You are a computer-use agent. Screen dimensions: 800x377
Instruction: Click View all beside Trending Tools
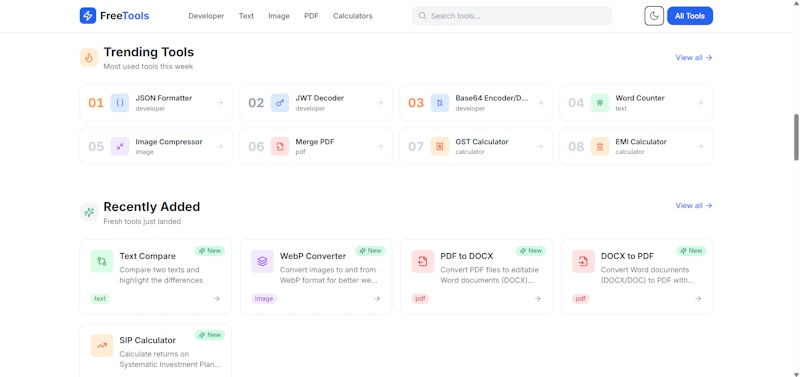click(694, 58)
